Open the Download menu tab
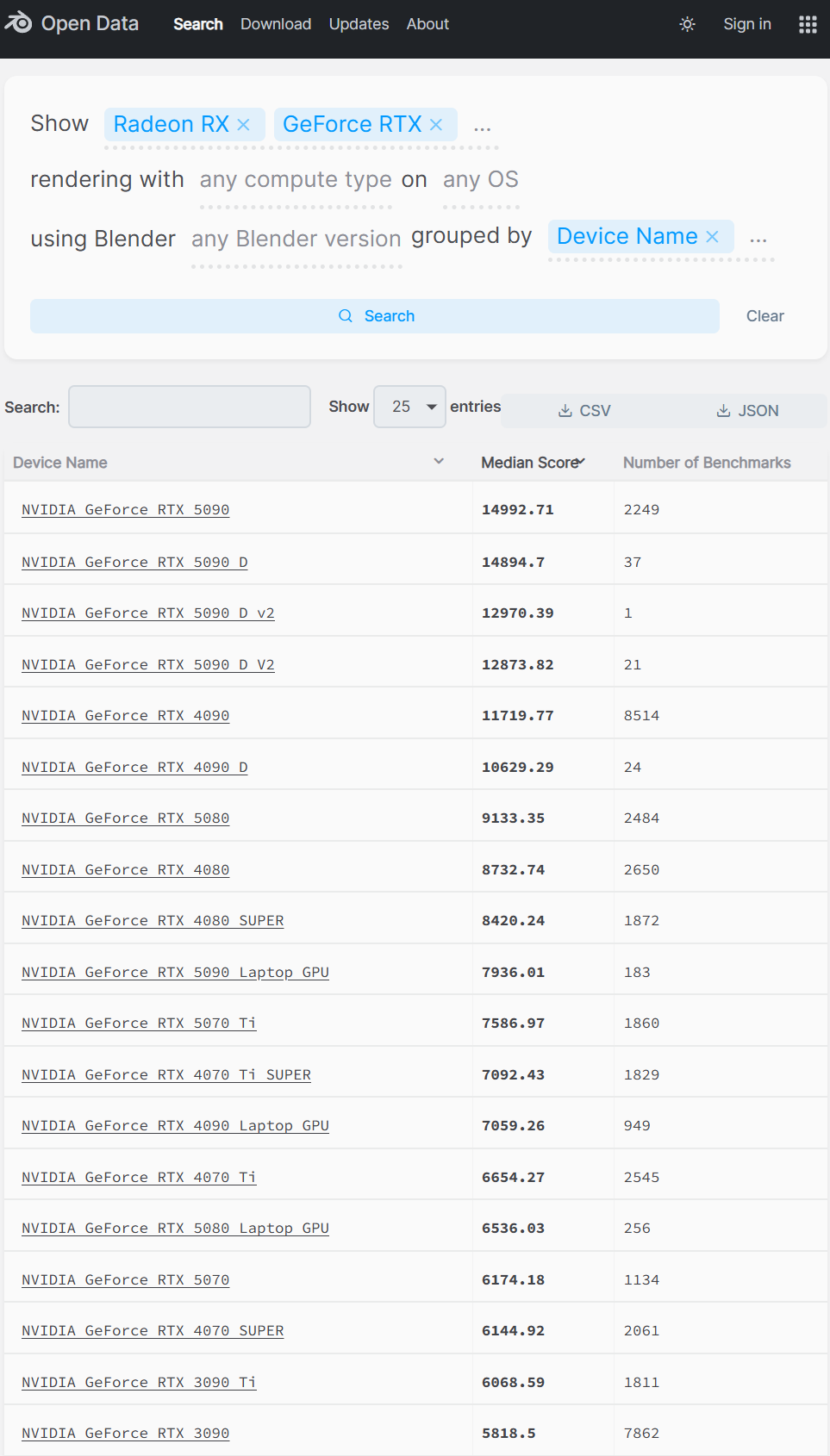Image resolution: width=830 pixels, height=1456 pixels. (x=276, y=24)
